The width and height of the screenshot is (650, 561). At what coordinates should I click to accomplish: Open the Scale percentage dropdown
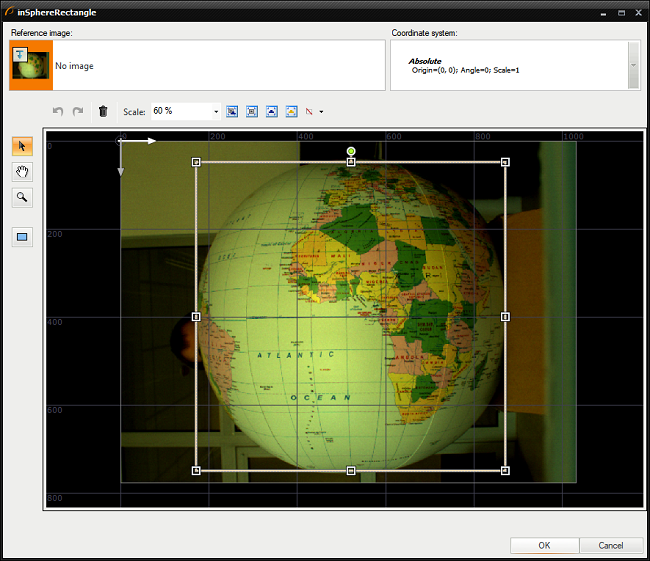[216, 111]
